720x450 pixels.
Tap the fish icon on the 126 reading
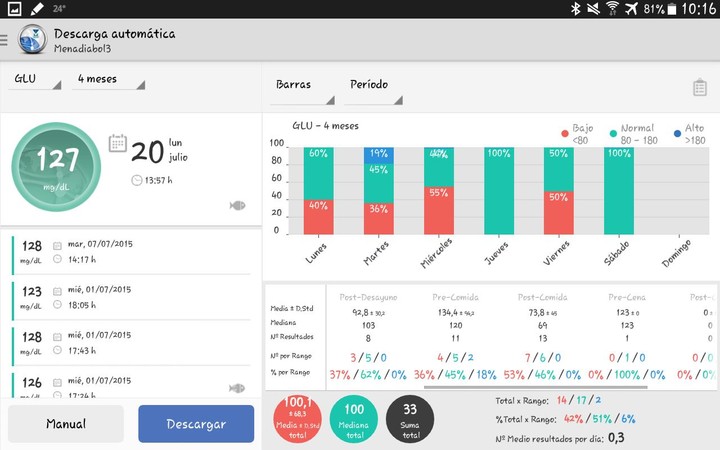pos(237,387)
